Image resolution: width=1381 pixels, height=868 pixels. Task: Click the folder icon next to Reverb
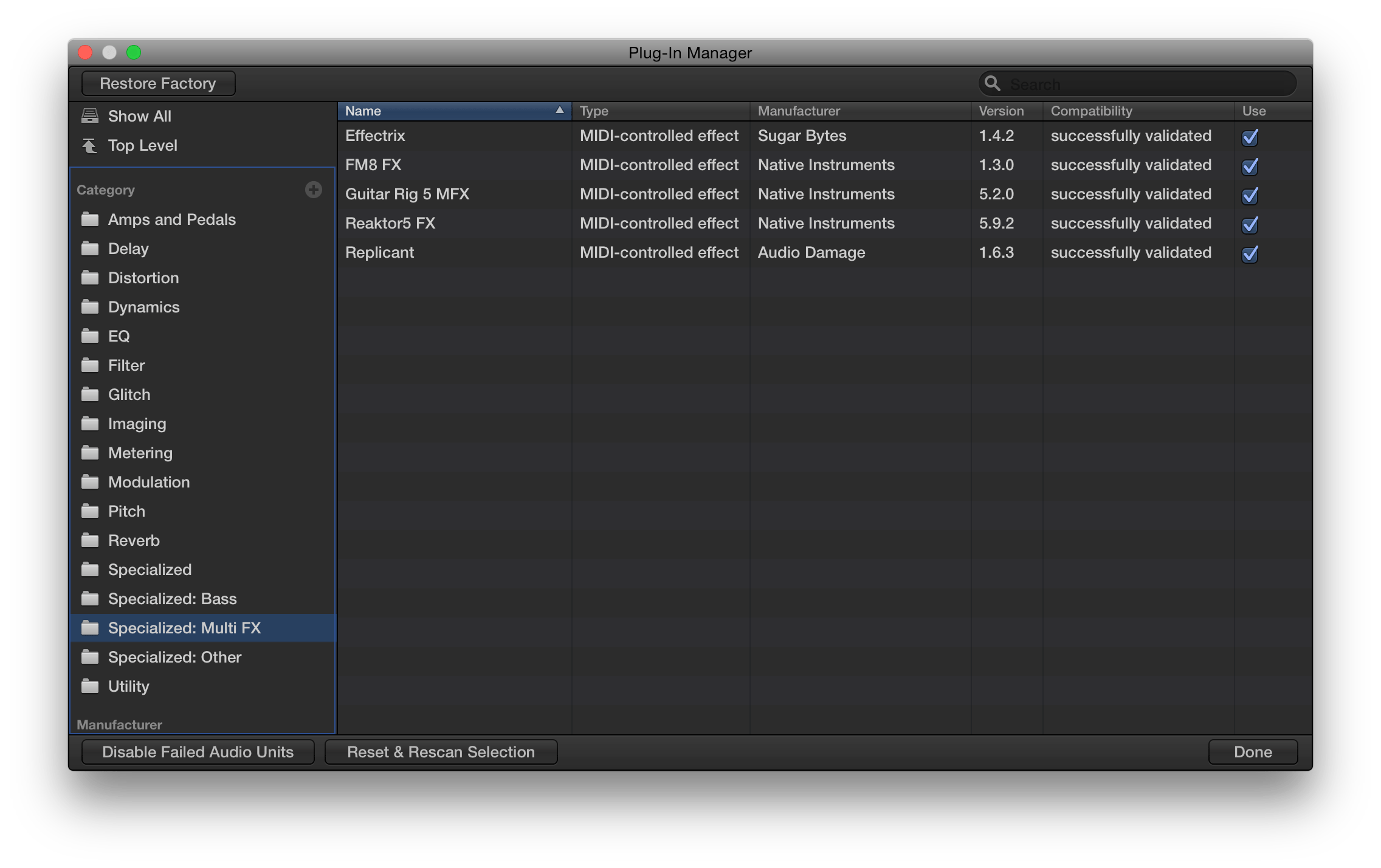[90, 540]
